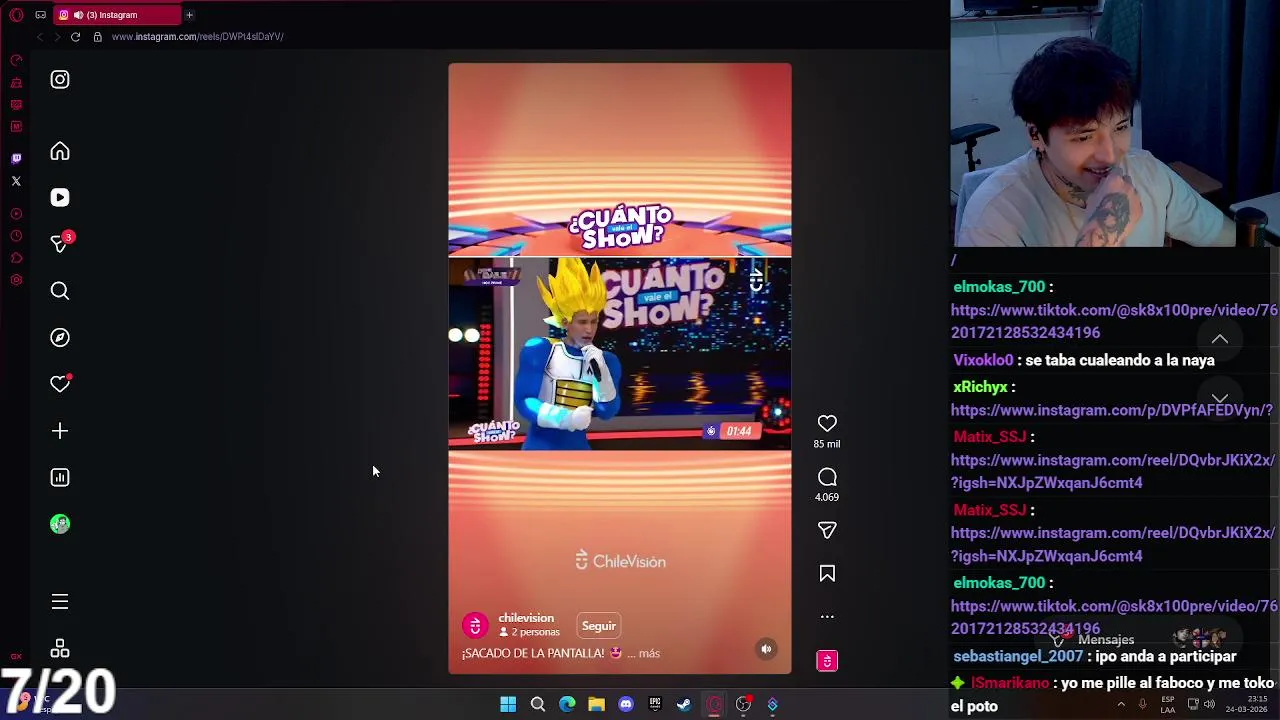
Task: Open OBS Studio from the taskbar
Action: pyautogui.click(x=743, y=705)
